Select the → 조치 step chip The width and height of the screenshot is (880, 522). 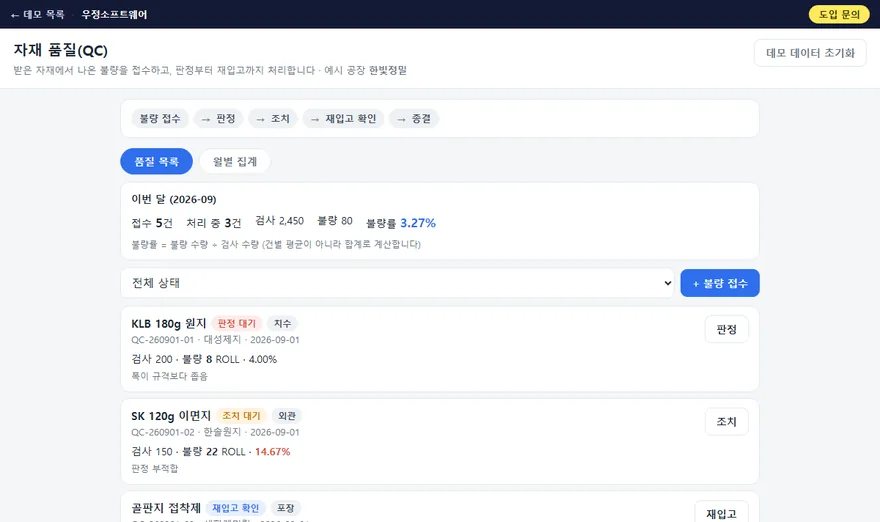point(273,118)
